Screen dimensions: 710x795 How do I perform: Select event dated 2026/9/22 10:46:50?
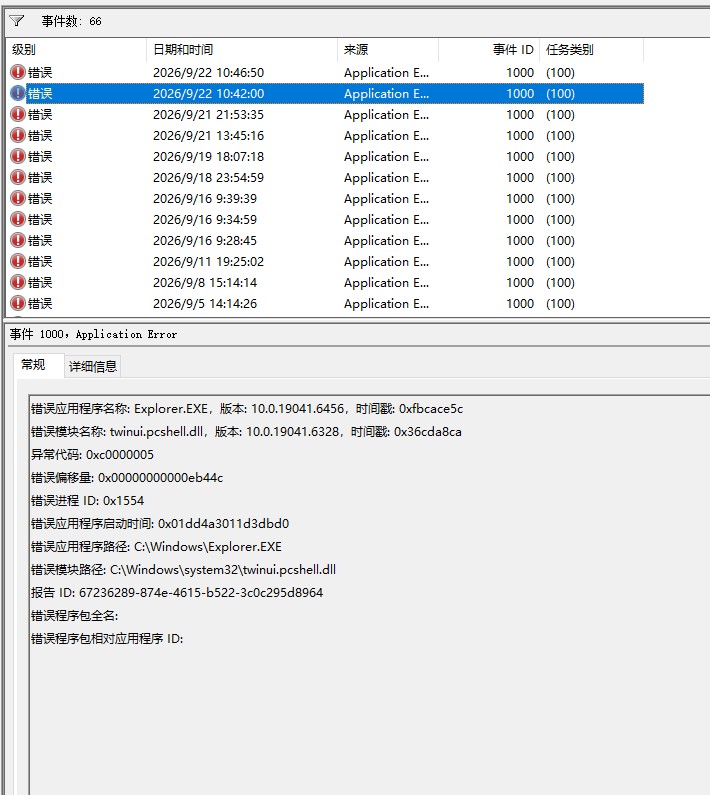325,73
